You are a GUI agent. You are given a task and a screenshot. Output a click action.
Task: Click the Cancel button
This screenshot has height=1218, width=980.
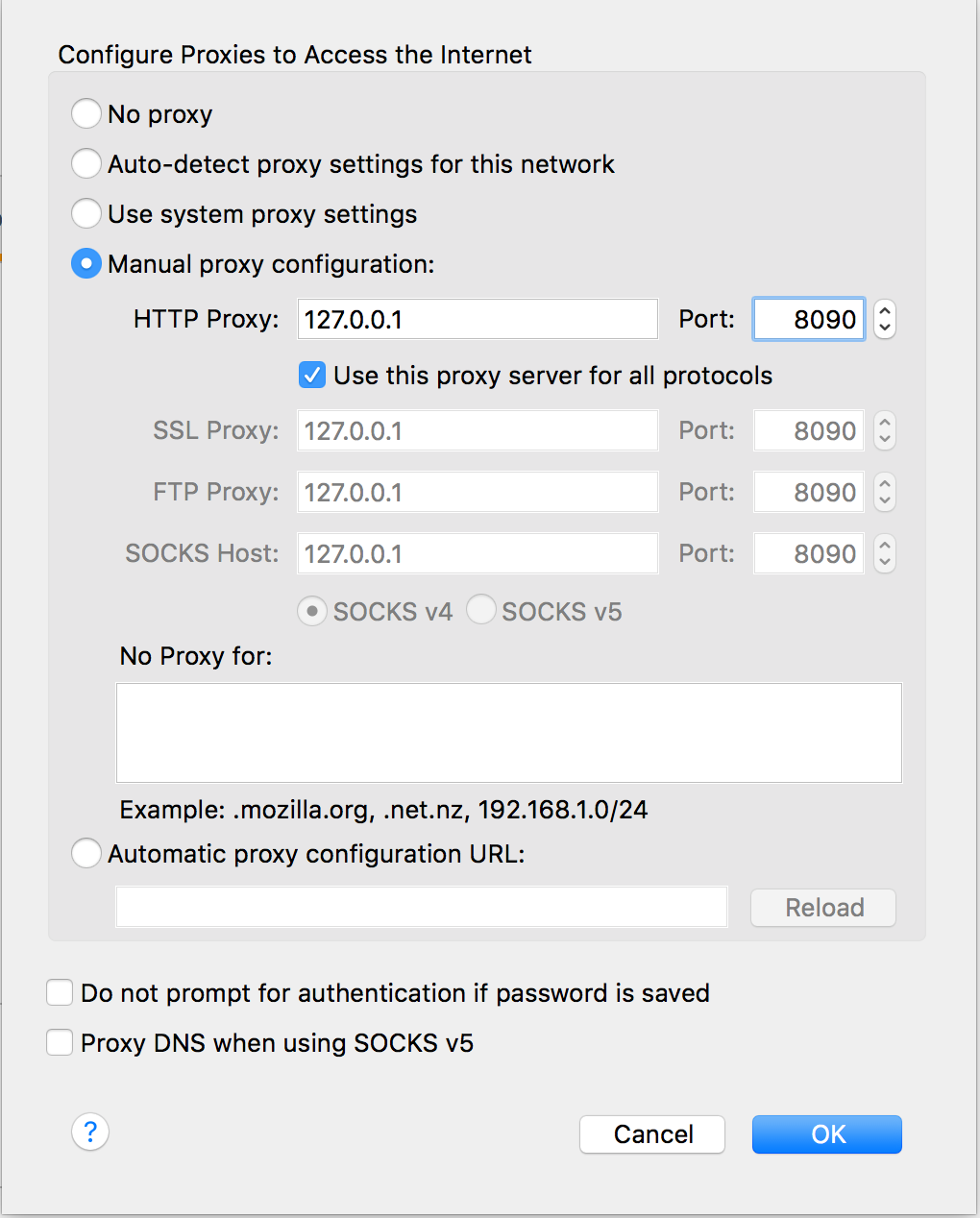(x=652, y=1134)
